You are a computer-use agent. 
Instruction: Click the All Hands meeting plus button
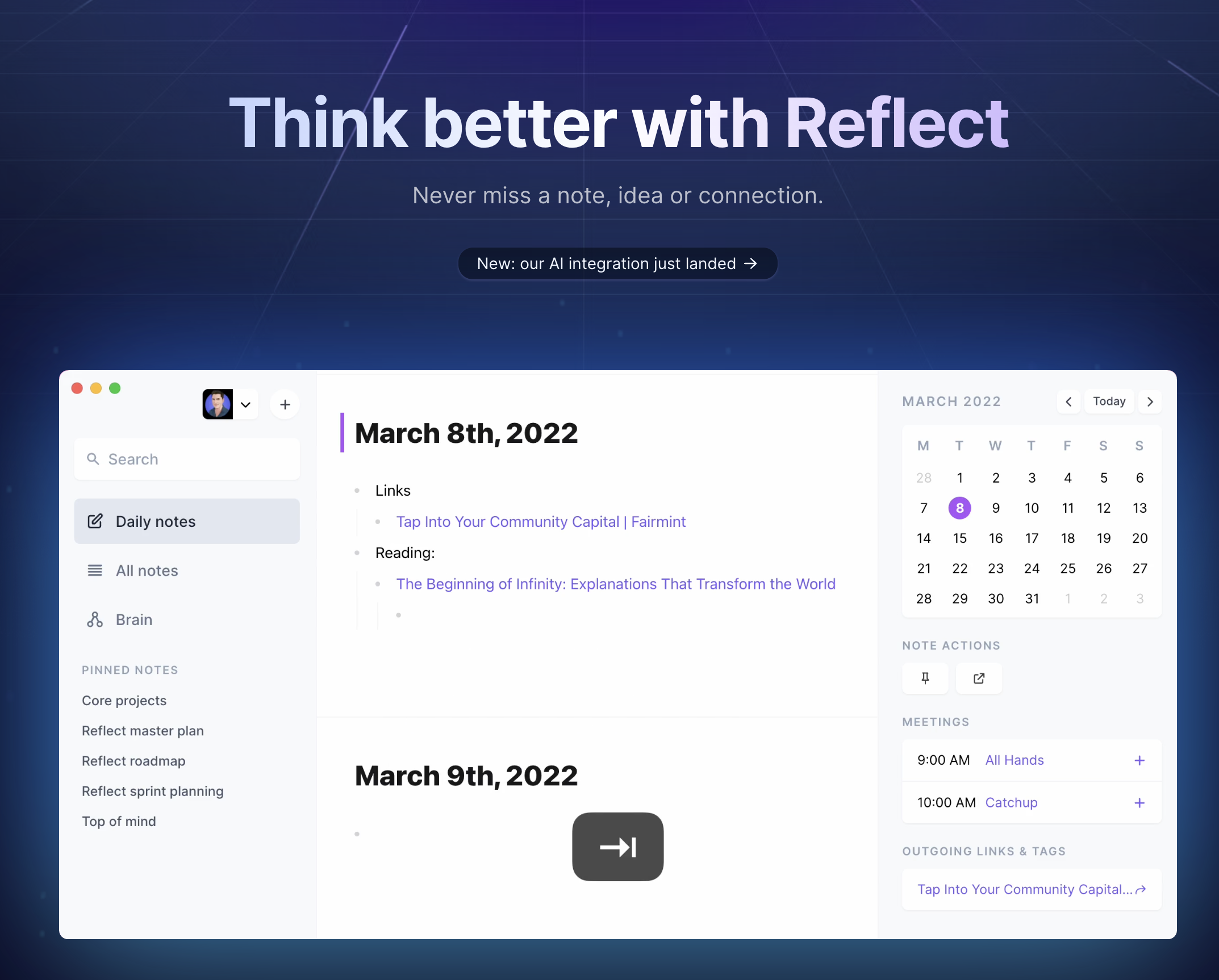coord(1139,760)
